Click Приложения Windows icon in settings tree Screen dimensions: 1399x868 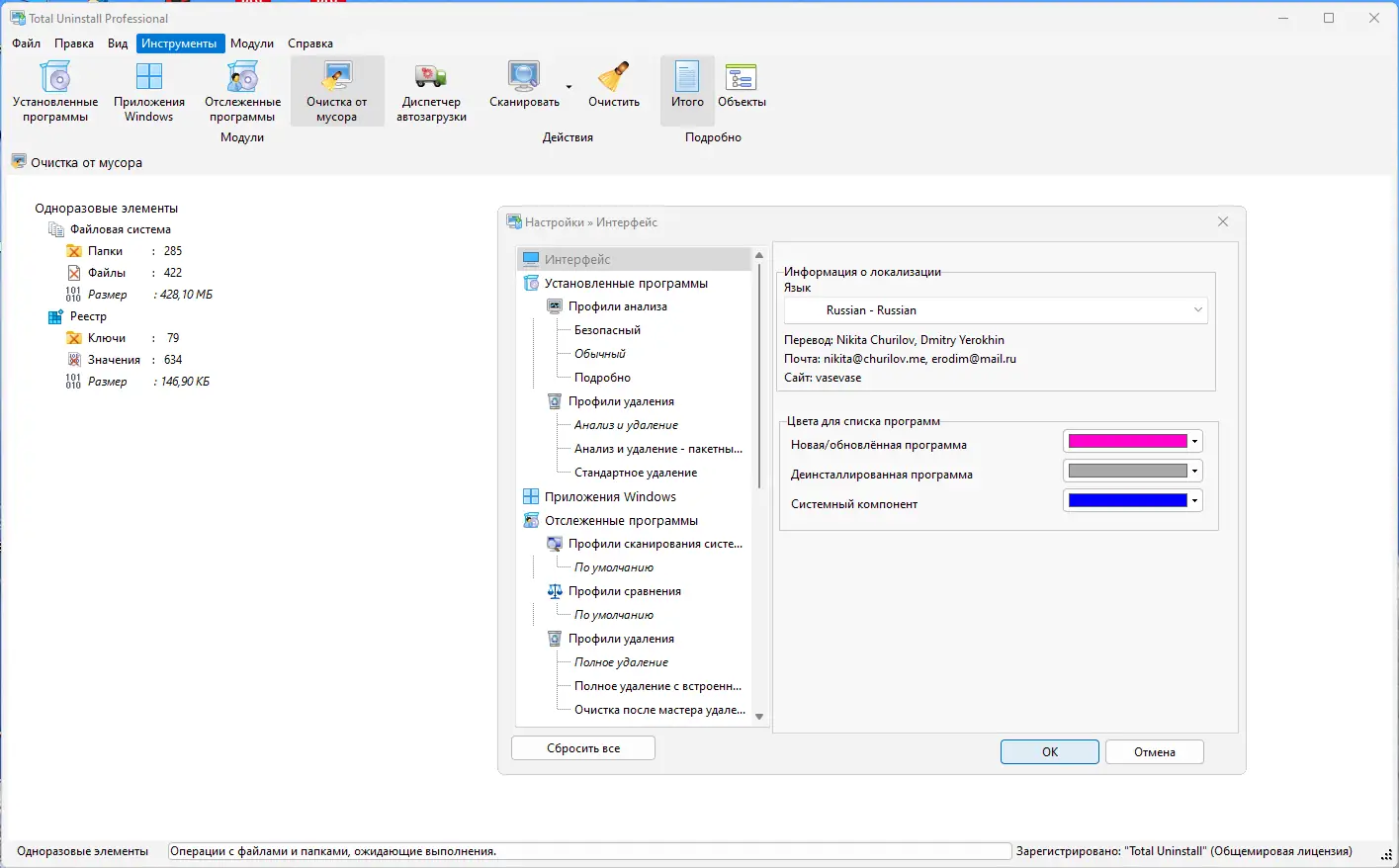pyautogui.click(x=531, y=496)
